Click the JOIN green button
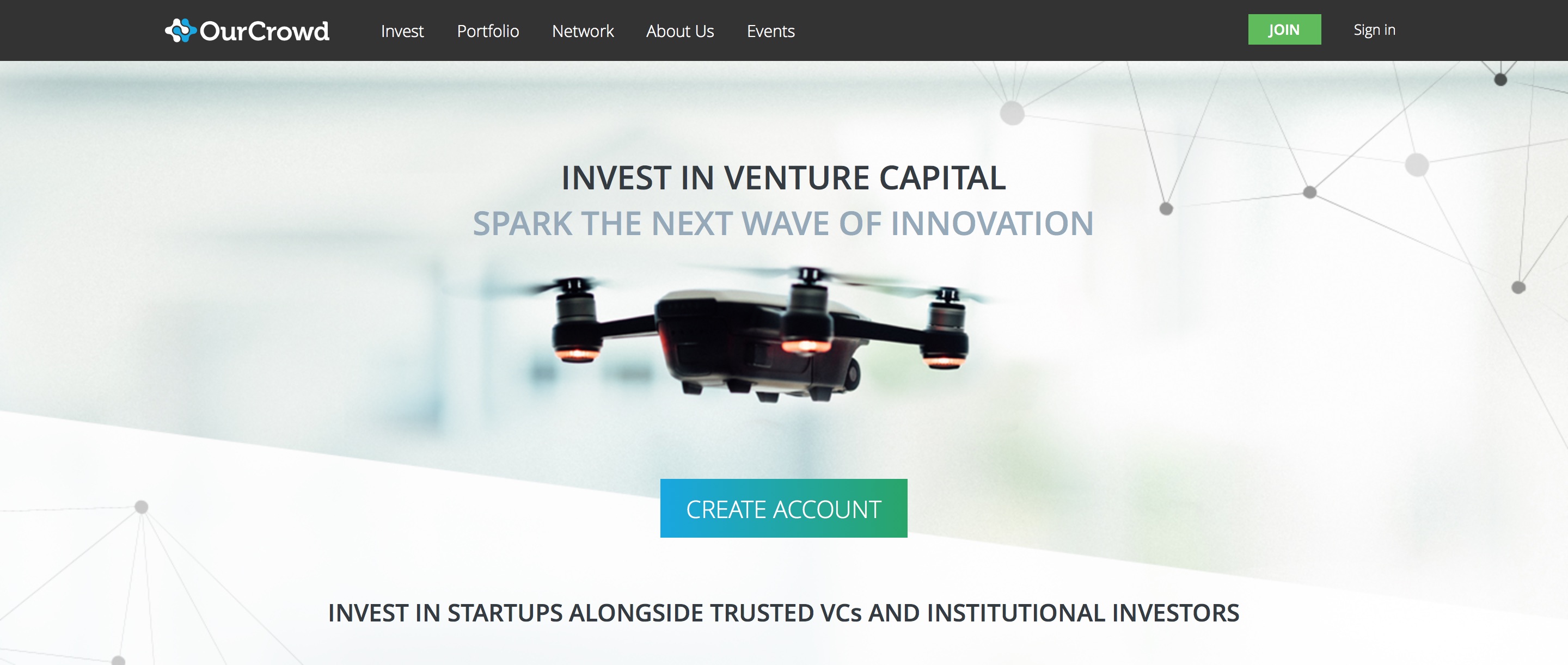1568x665 pixels. [x=1283, y=29]
